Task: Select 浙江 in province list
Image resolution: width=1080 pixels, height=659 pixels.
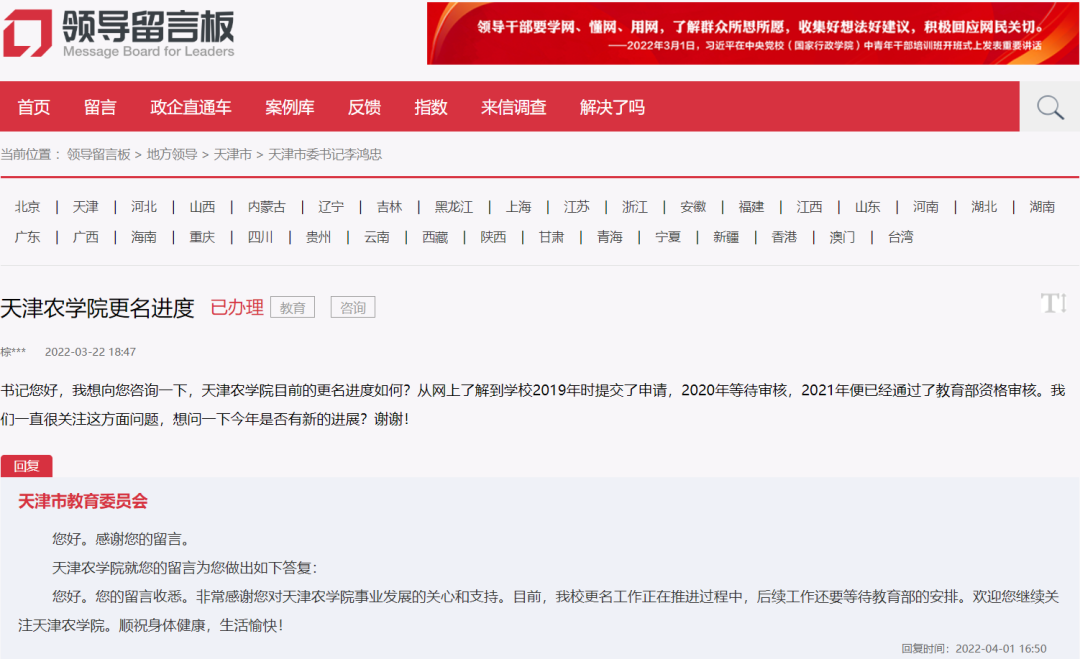Action: coord(635,207)
